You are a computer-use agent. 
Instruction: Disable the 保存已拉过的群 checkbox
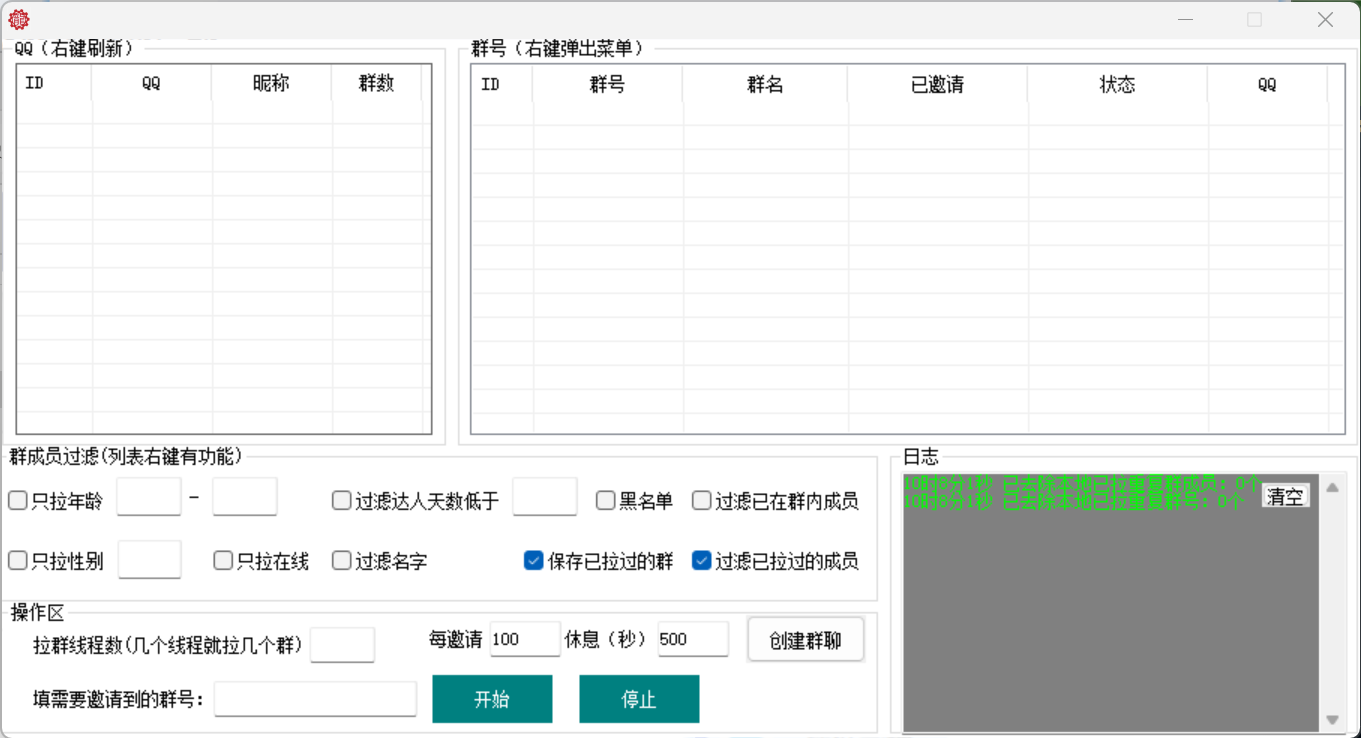click(533, 561)
